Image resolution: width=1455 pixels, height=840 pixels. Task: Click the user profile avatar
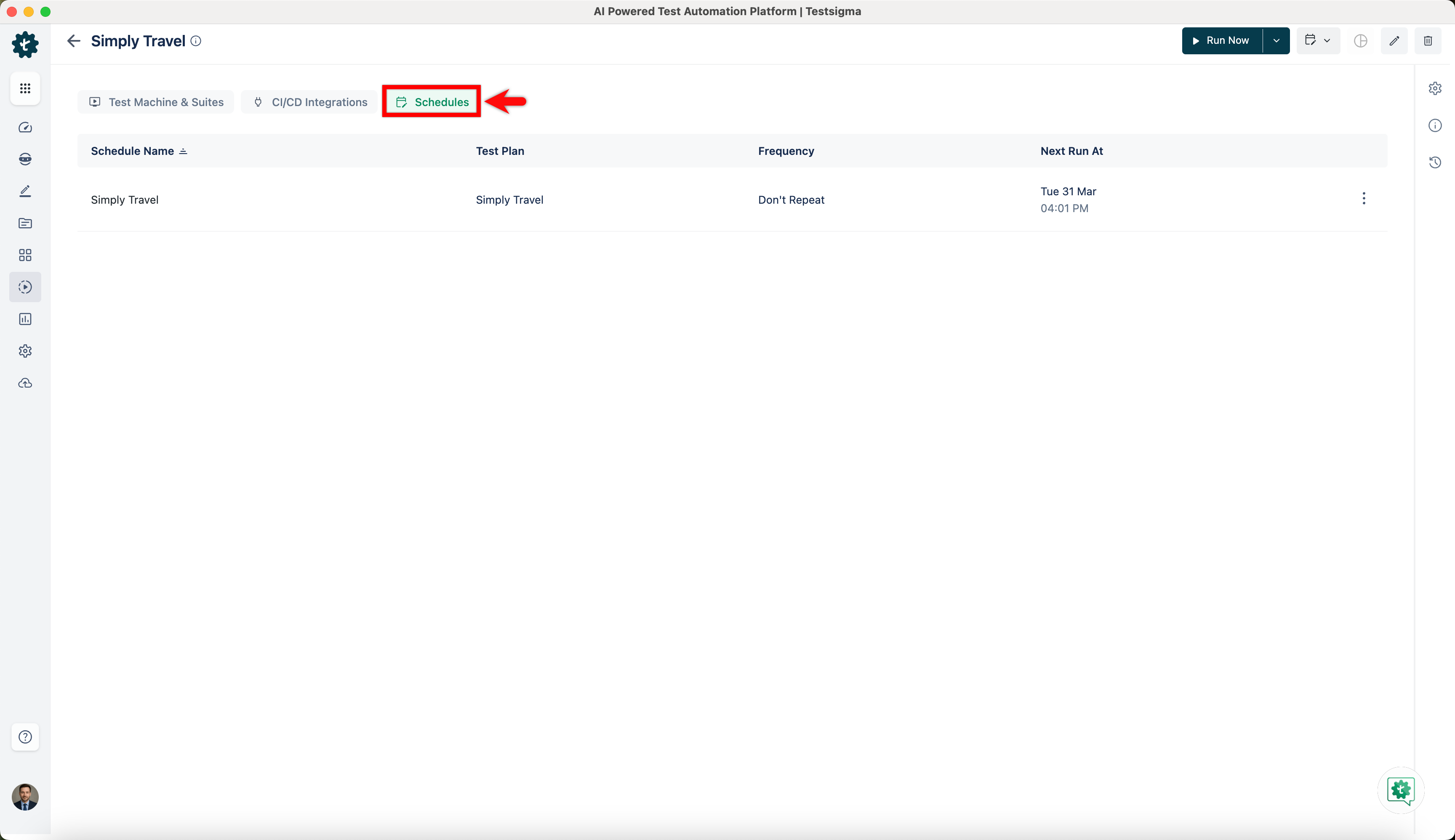tap(25, 797)
